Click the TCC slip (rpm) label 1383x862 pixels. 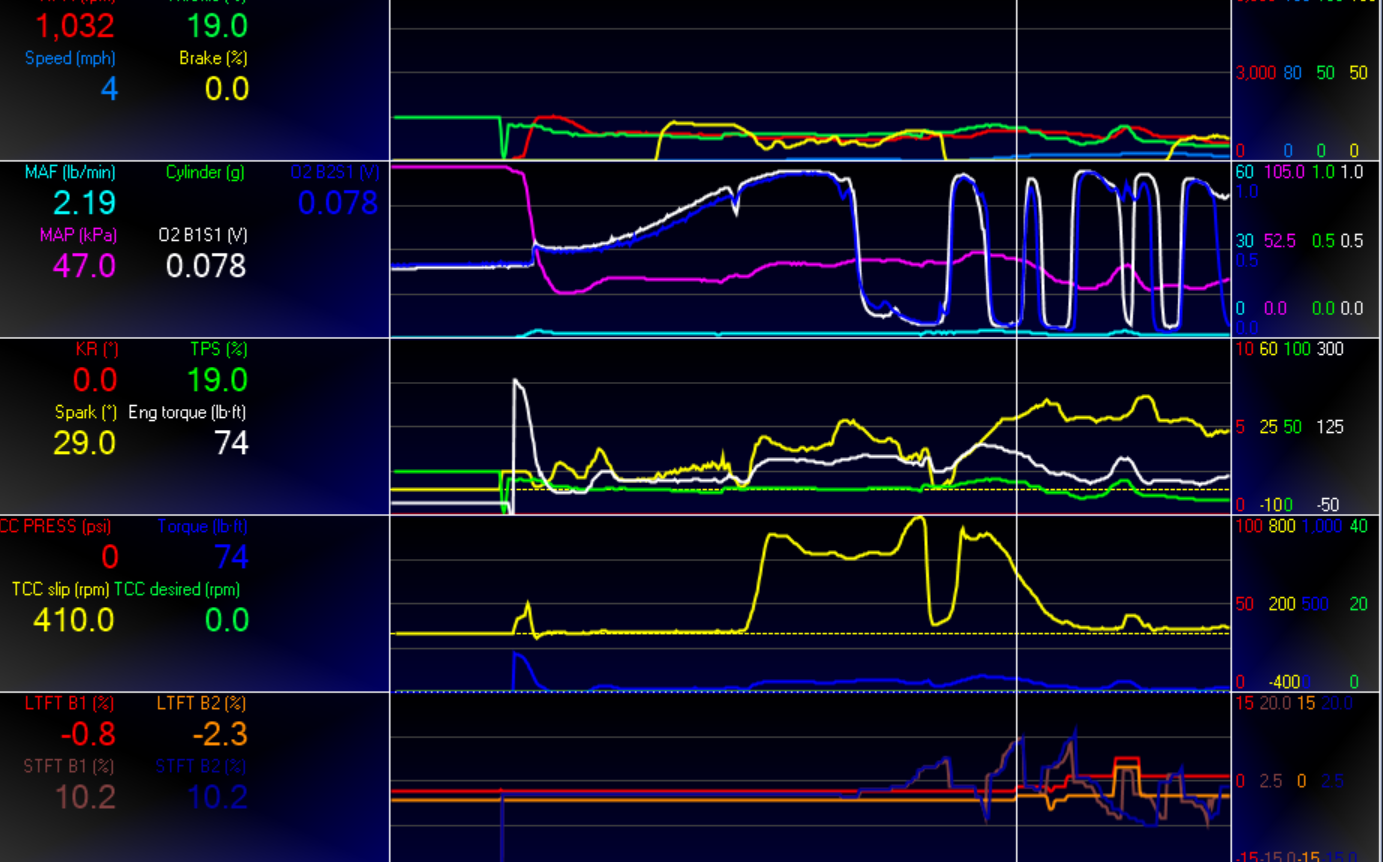[x=61, y=589]
